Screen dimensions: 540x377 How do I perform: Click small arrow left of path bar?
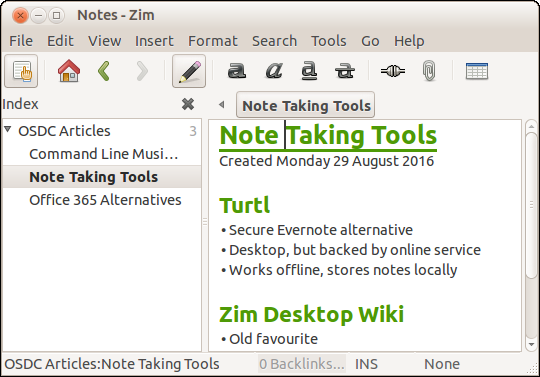222,104
